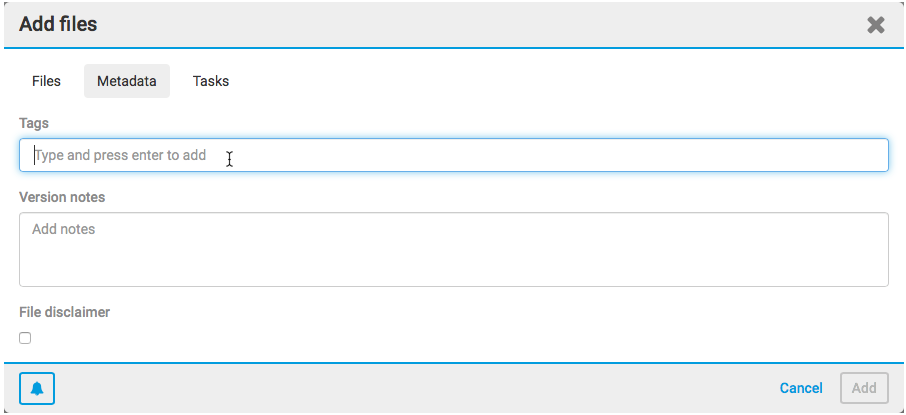Focus the Tags input field
The width and height of the screenshot is (906, 415).
pyautogui.click(x=453, y=155)
